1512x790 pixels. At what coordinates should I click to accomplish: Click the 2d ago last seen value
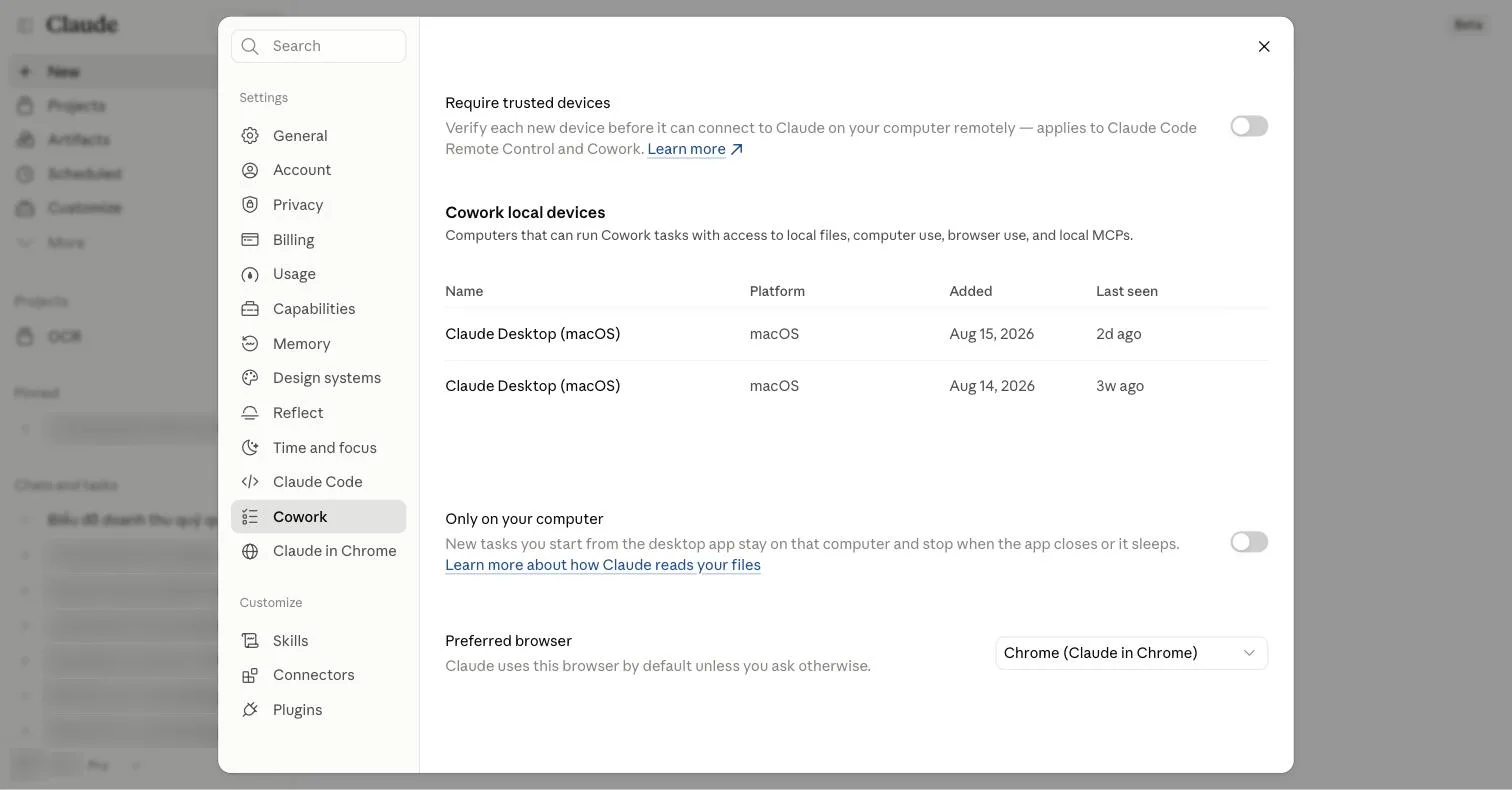[x=1119, y=334]
